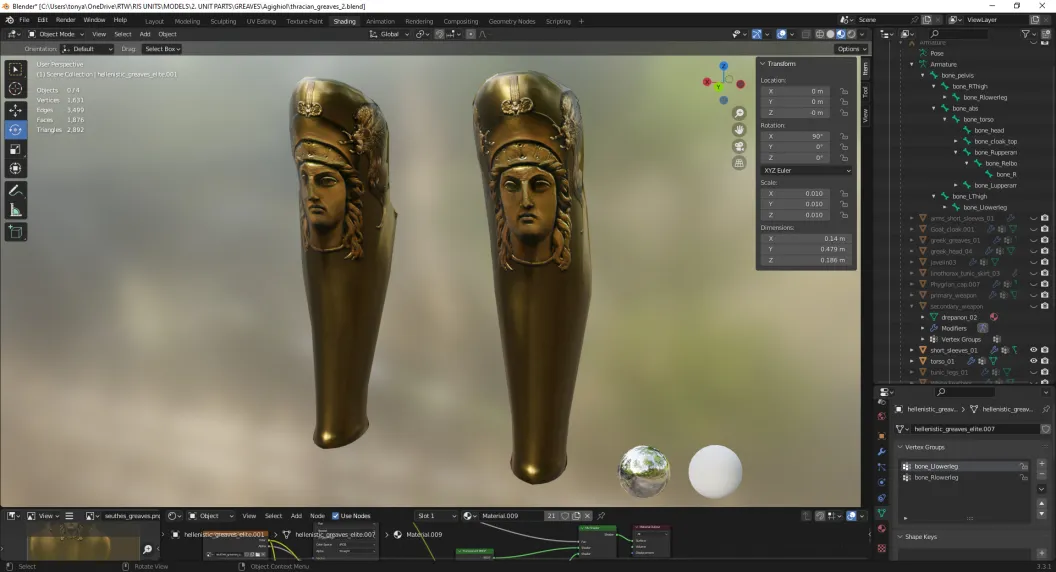Click the viewport zoom magnifier icon
This screenshot has height=572, width=1056.
click(739, 113)
